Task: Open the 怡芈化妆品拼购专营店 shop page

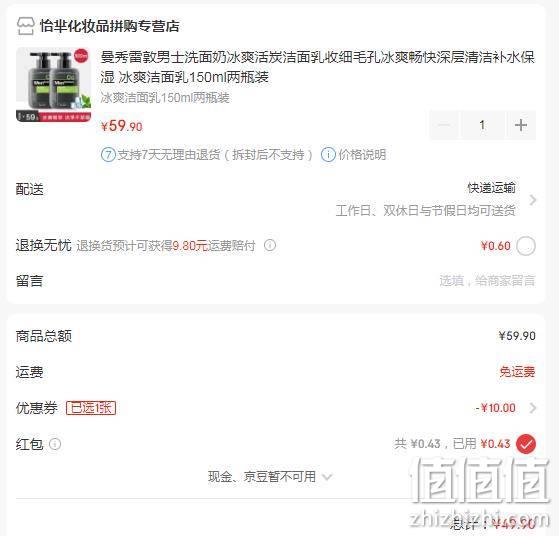Action: click(109, 26)
